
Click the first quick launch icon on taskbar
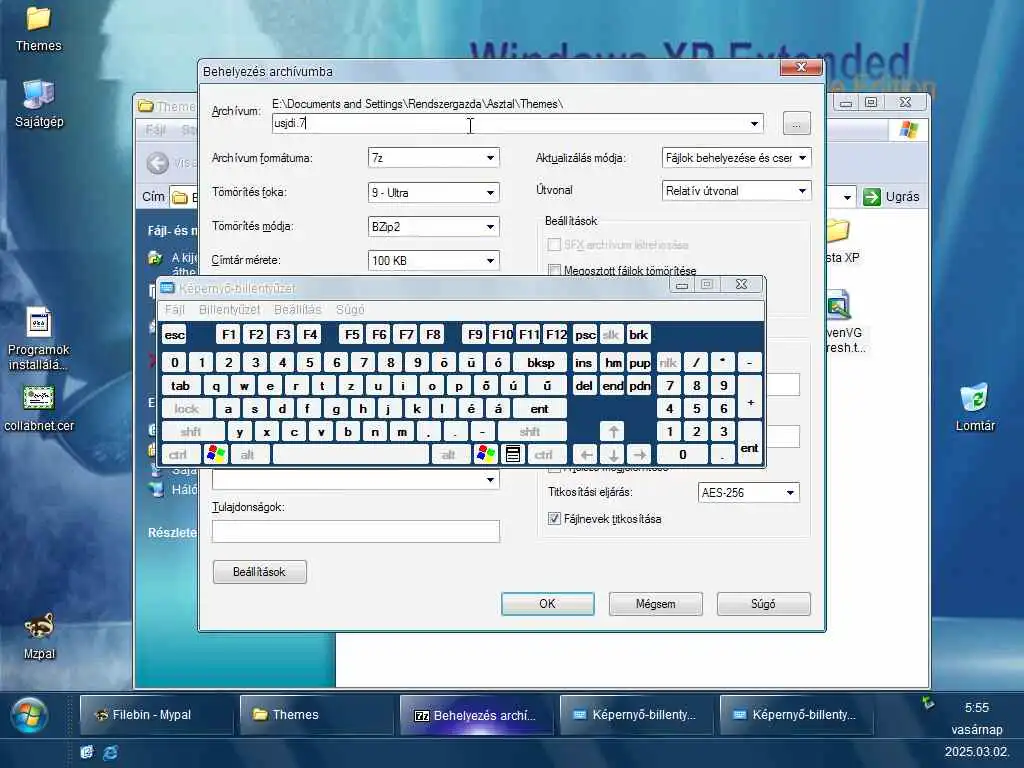pos(86,752)
